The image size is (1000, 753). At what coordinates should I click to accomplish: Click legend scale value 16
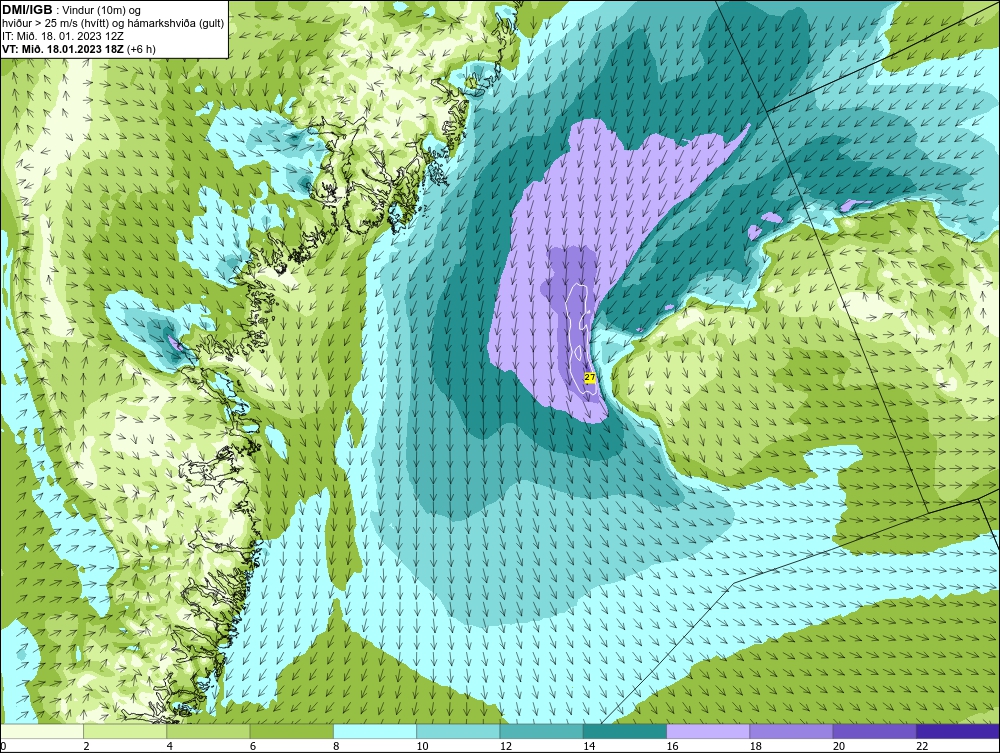click(672, 747)
